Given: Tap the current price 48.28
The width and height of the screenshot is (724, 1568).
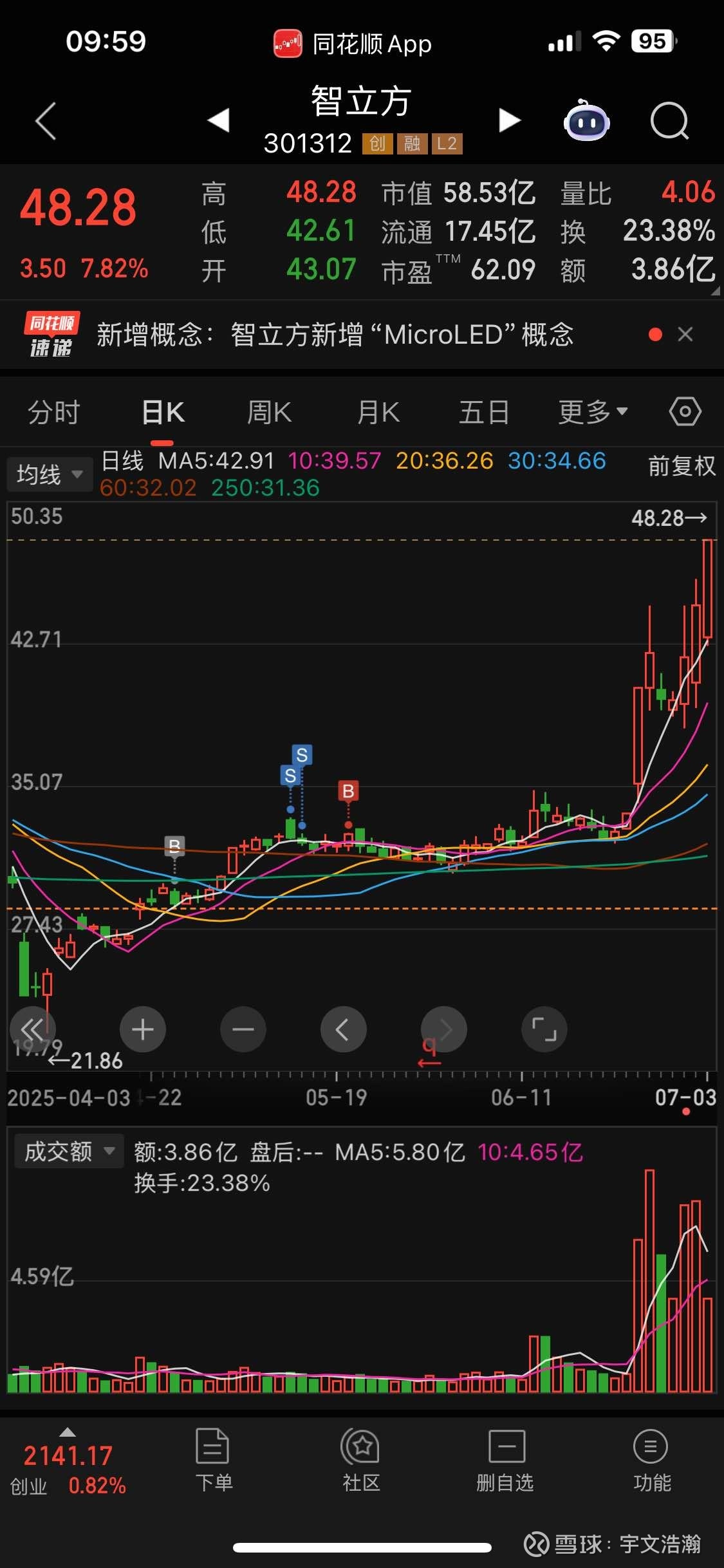Looking at the screenshot, I should coord(78,208).
